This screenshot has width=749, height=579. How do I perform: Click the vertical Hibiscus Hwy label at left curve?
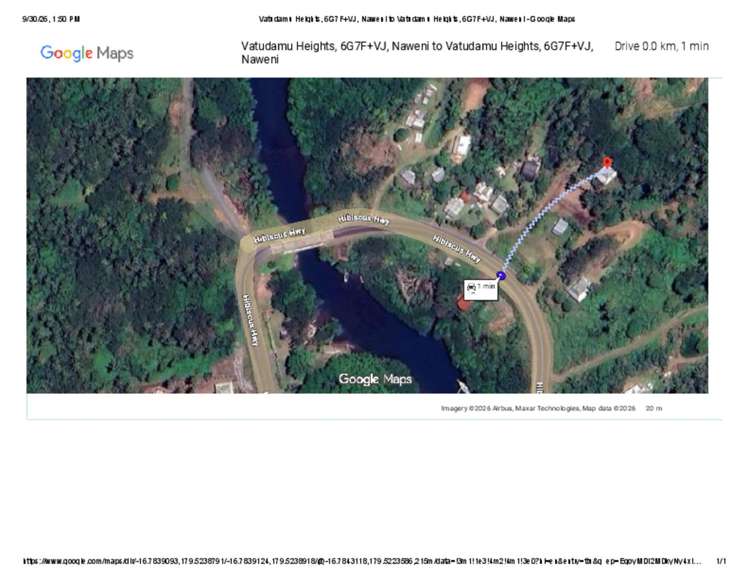(x=250, y=320)
